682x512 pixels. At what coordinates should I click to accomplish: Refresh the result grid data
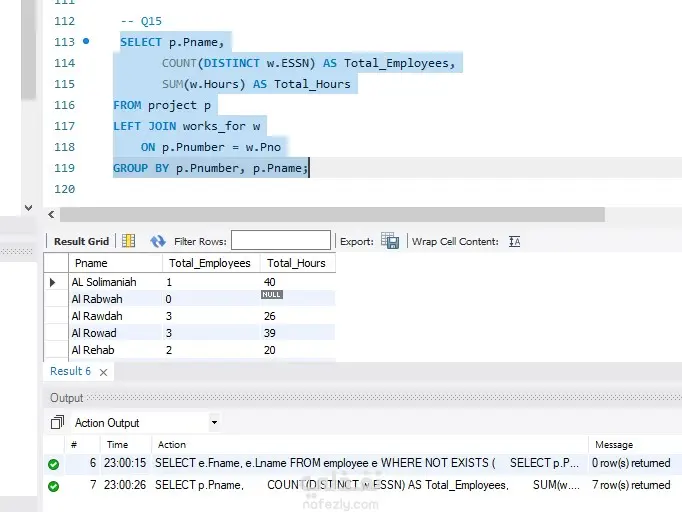(x=157, y=241)
